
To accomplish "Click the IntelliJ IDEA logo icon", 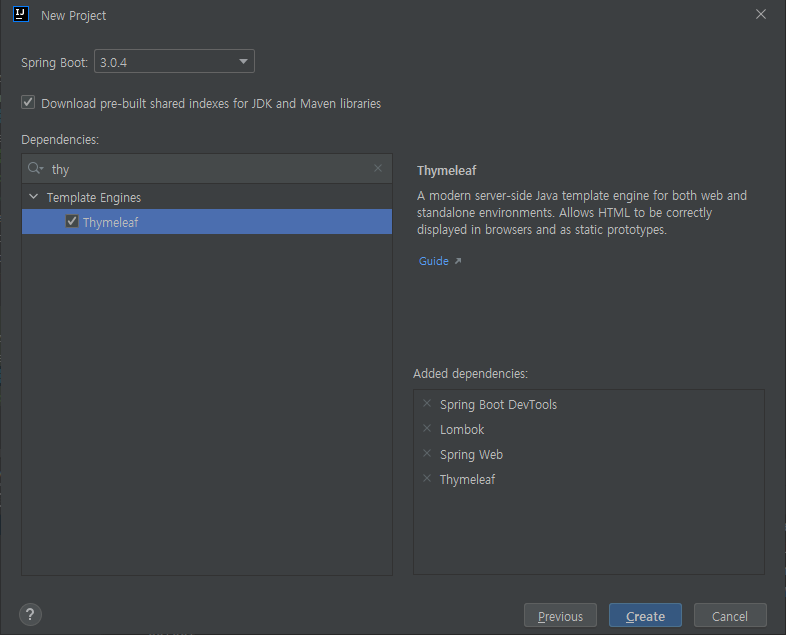I will pos(21,14).
